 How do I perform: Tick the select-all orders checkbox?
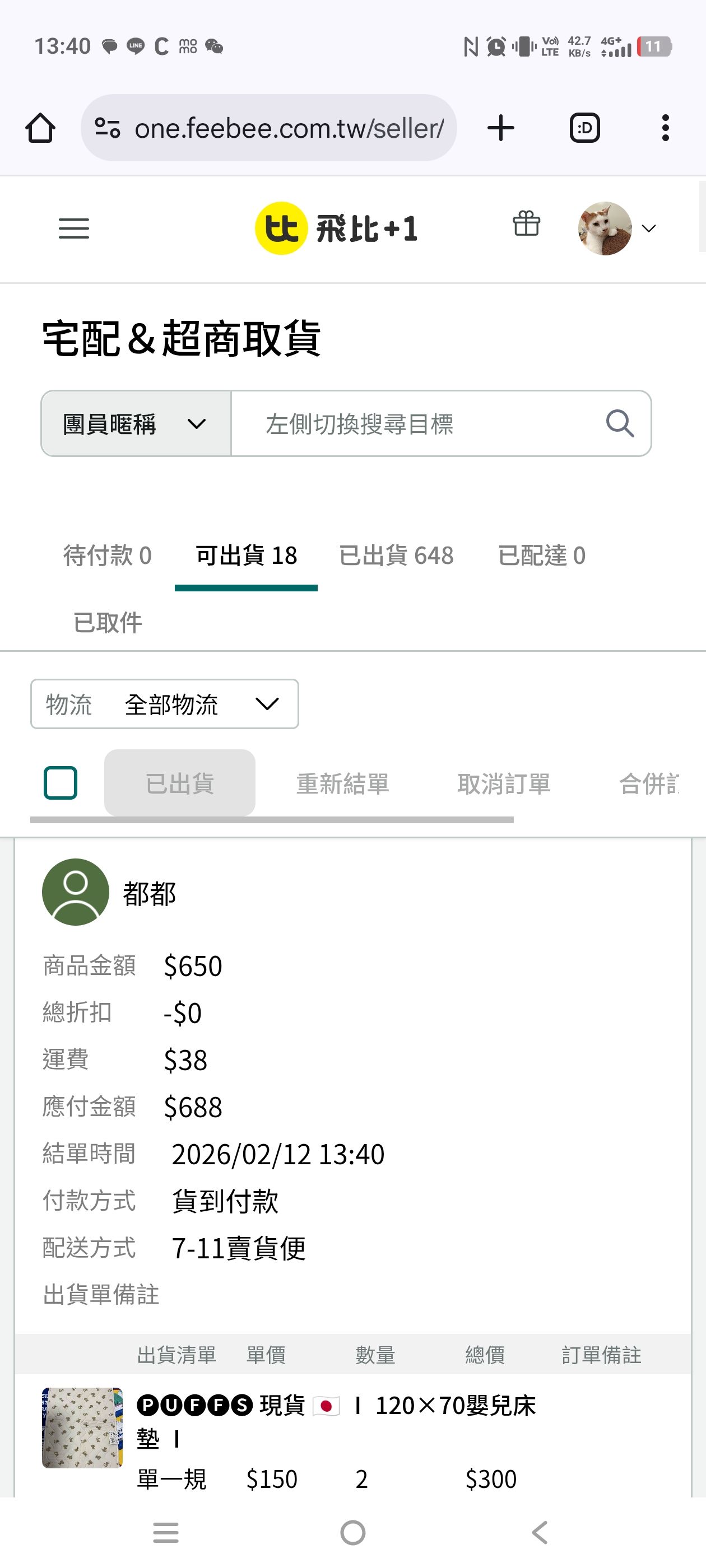(61, 783)
